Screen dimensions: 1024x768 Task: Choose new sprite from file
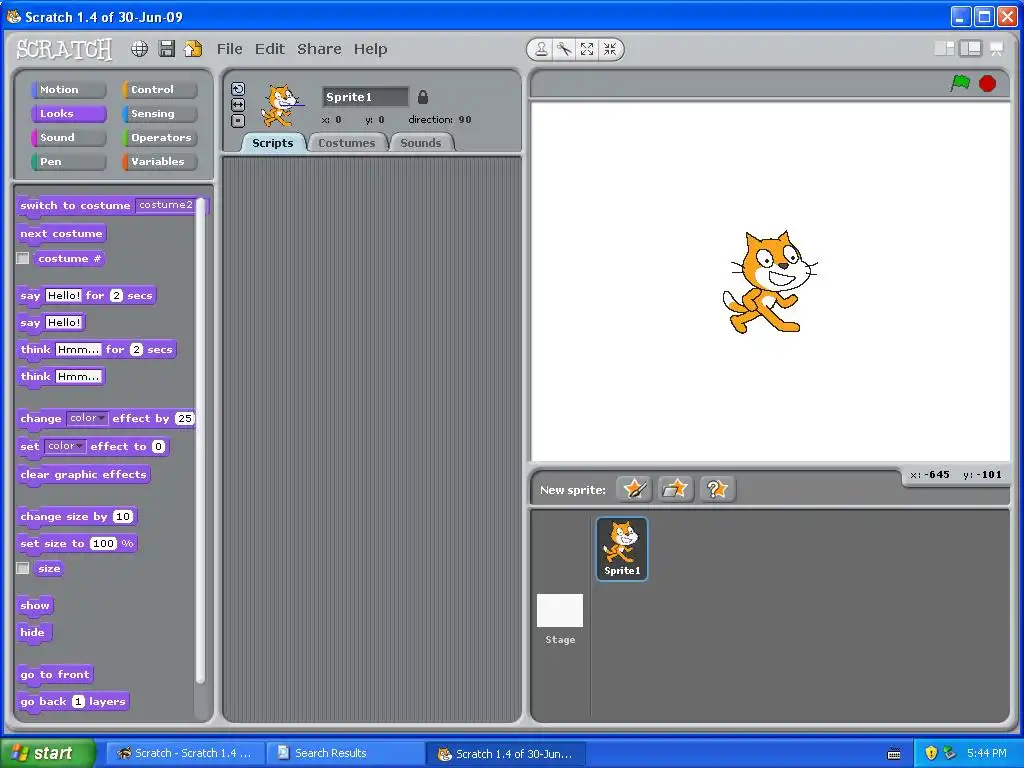point(675,488)
